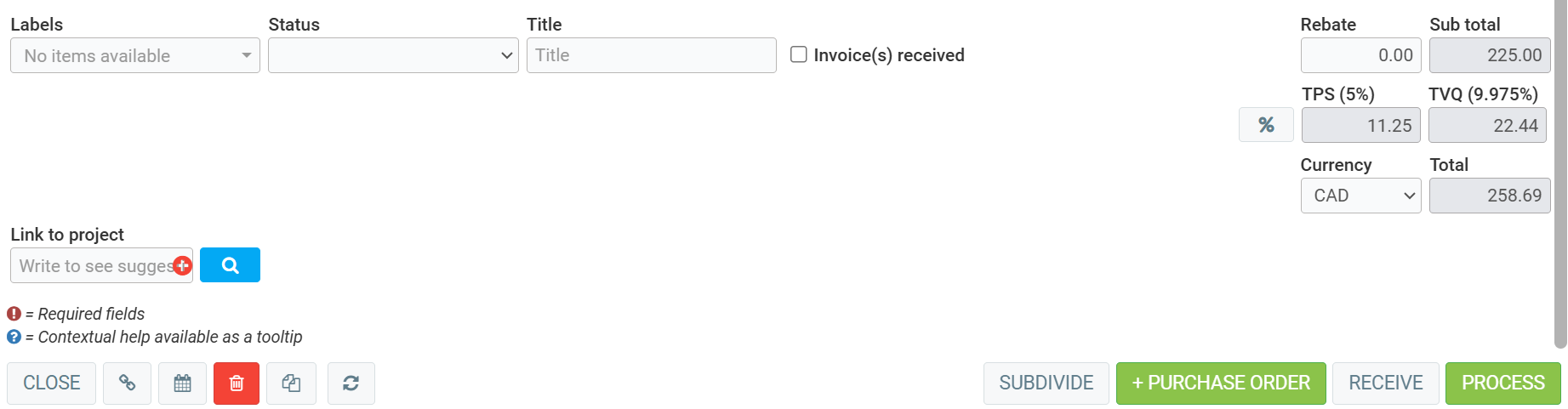Open the Status dropdown
The image size is (1568, 409).
393,56
